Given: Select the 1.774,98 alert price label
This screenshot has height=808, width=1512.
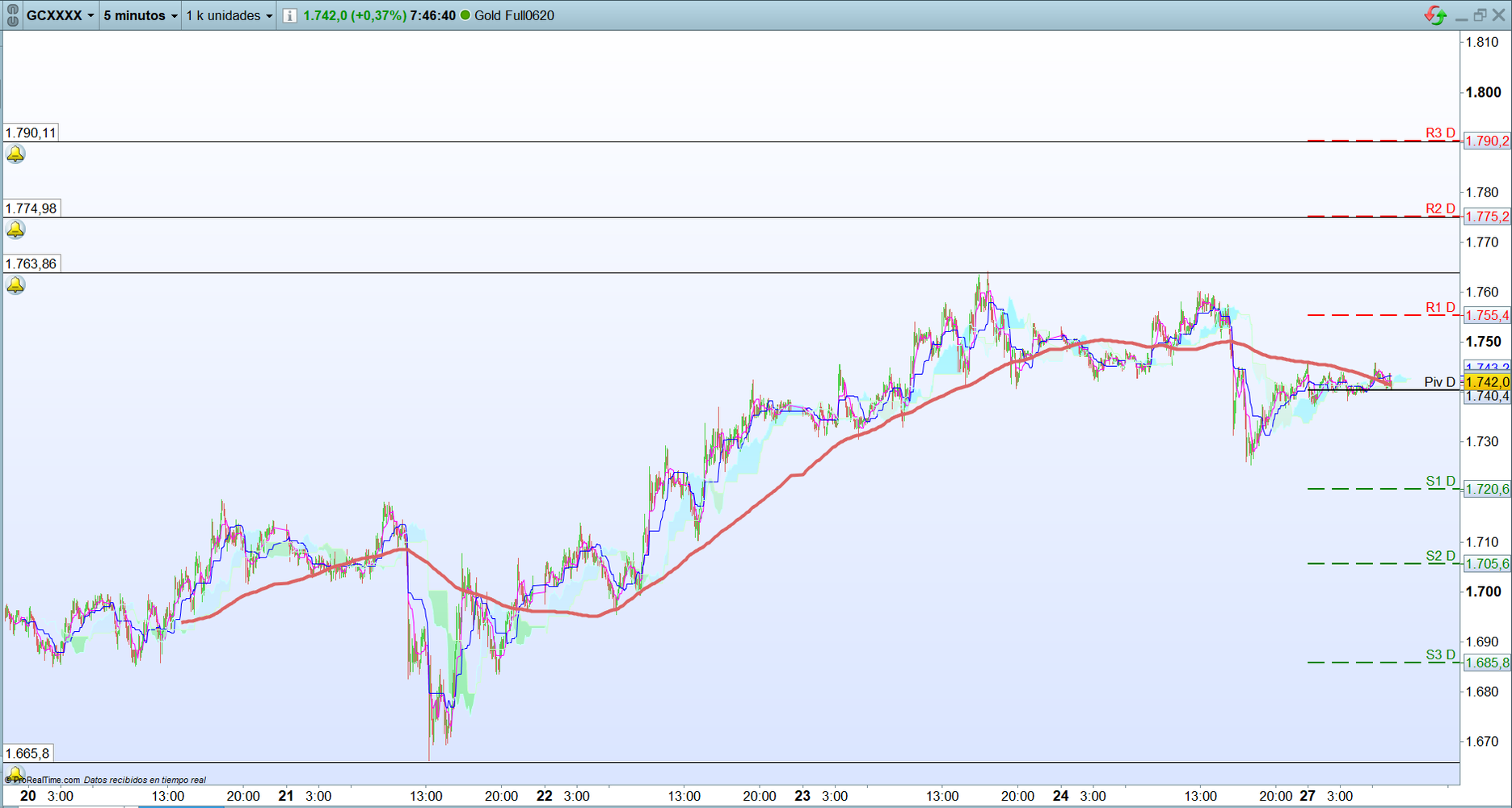Looking at the screenshot, I should [31, 208].
